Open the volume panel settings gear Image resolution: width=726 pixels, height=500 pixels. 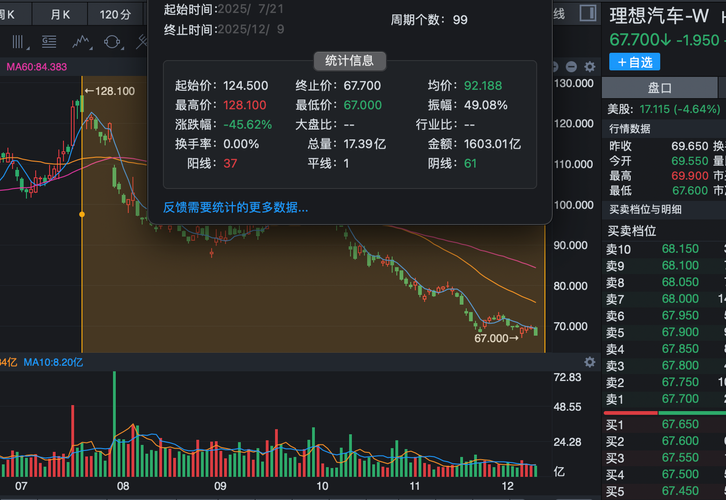tap(587, 361)
